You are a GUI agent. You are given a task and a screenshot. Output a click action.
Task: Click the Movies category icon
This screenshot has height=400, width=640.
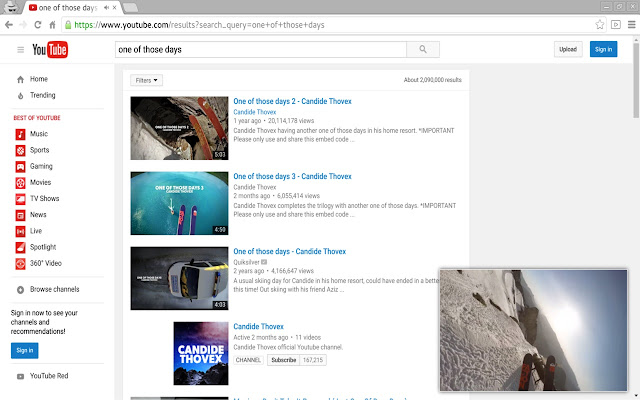[20, 183]
